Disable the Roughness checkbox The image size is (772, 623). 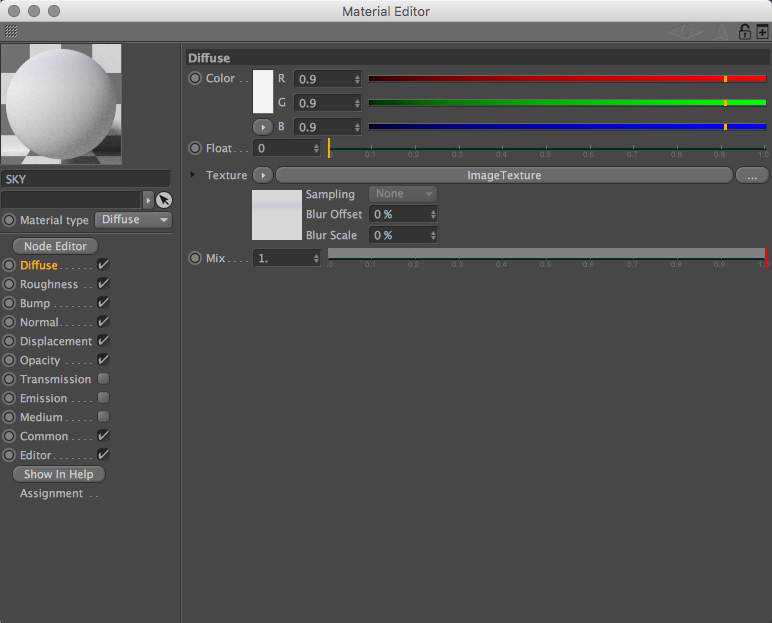point(103,284)
